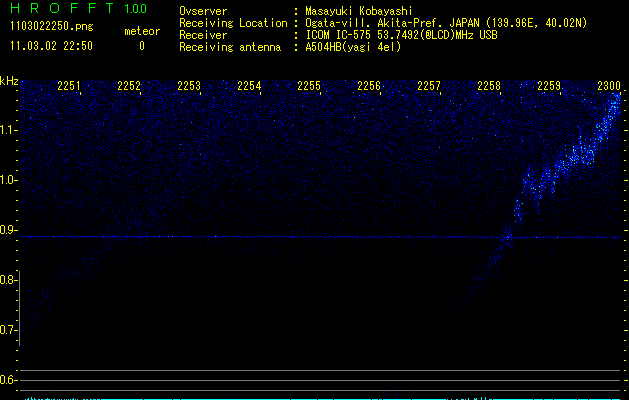Click the horizontal carrier line on the spectrogram

(x=321, y=237)
